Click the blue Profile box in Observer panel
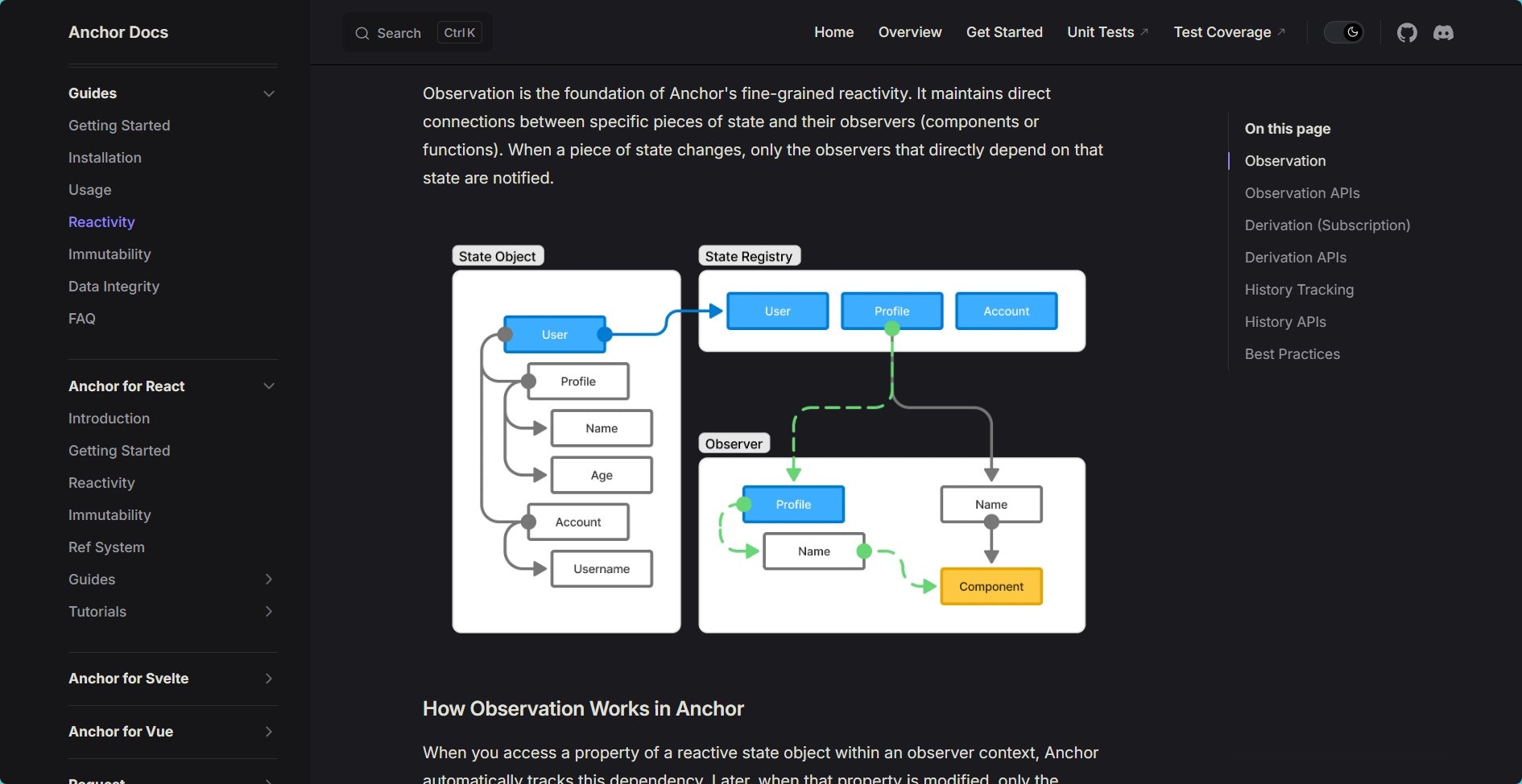 point(793,505)
